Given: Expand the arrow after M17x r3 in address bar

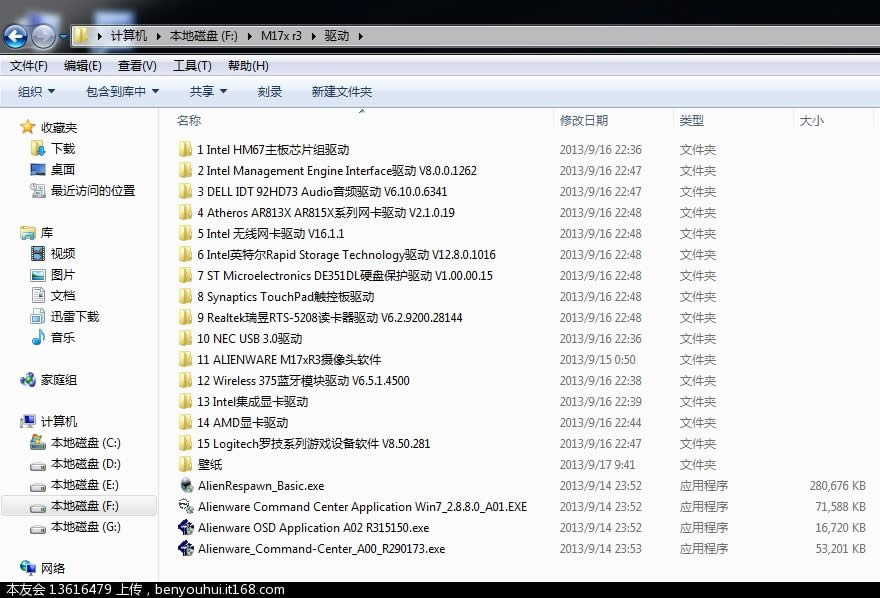Looking at the screenshot, I should (x=313, y=36).
